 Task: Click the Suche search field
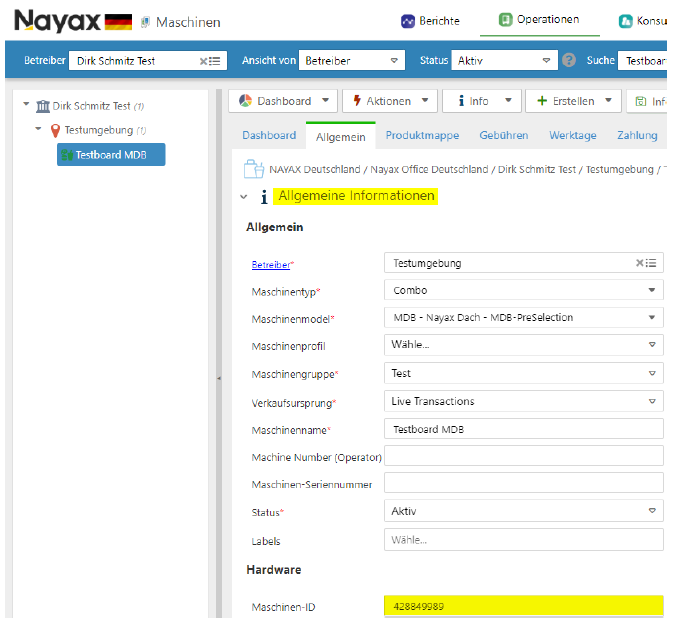tap(642, 60)
